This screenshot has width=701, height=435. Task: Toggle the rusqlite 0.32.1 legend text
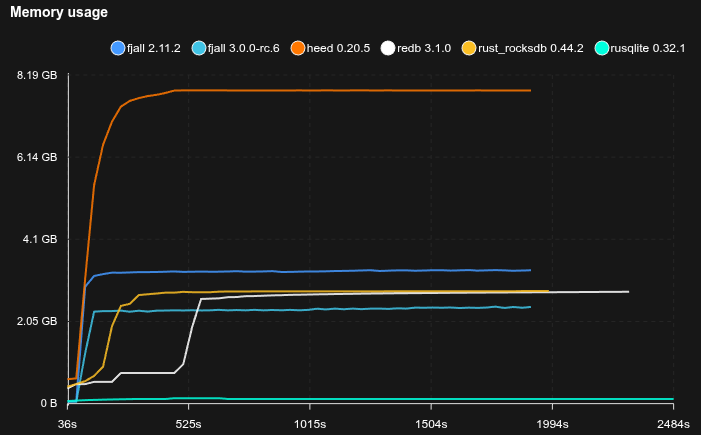[x=648, y=48]
